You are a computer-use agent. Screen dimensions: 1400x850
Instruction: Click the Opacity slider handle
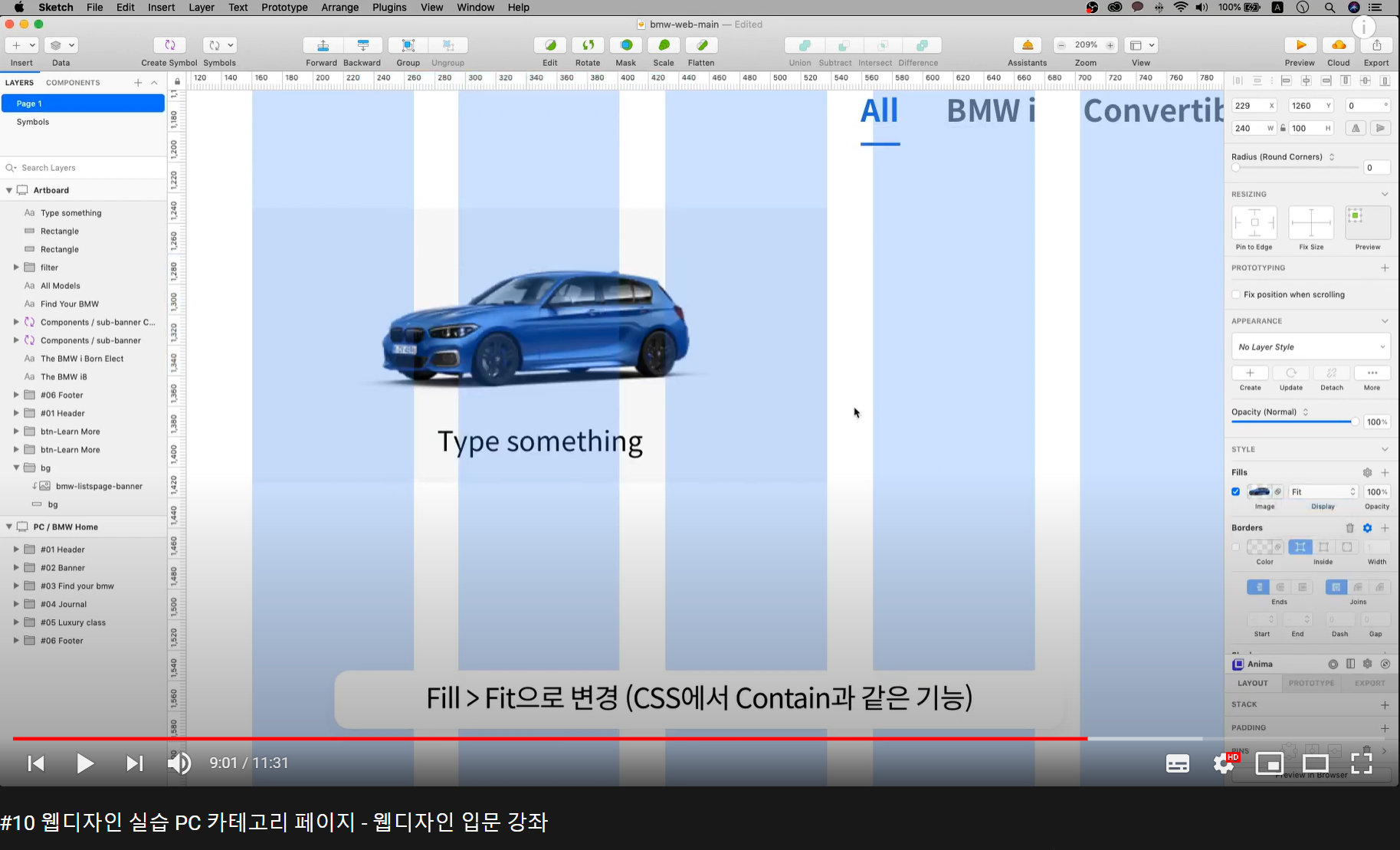click(x=1355, y=422)
